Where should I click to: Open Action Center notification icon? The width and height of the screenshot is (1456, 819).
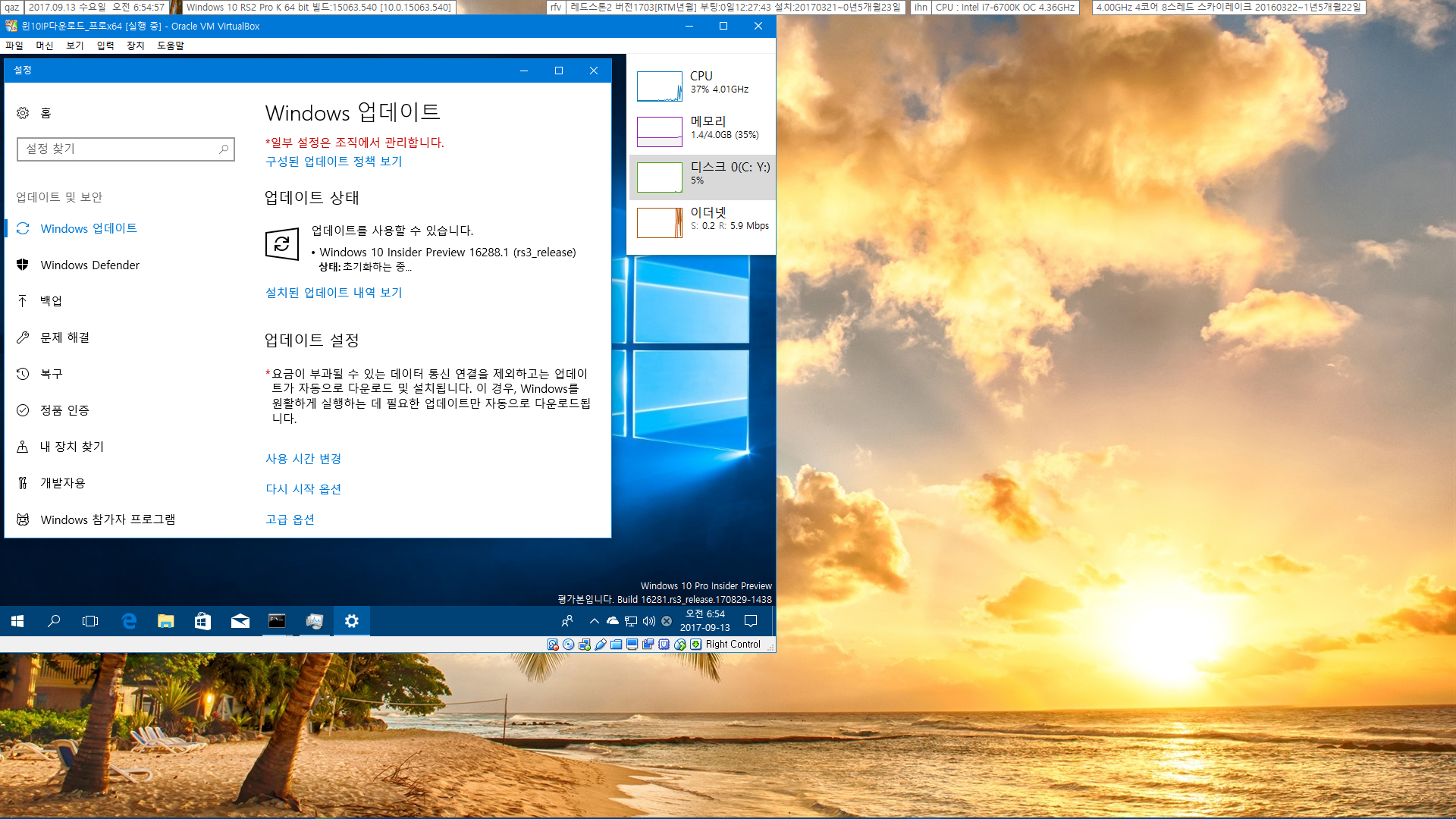tap(751, 621)
